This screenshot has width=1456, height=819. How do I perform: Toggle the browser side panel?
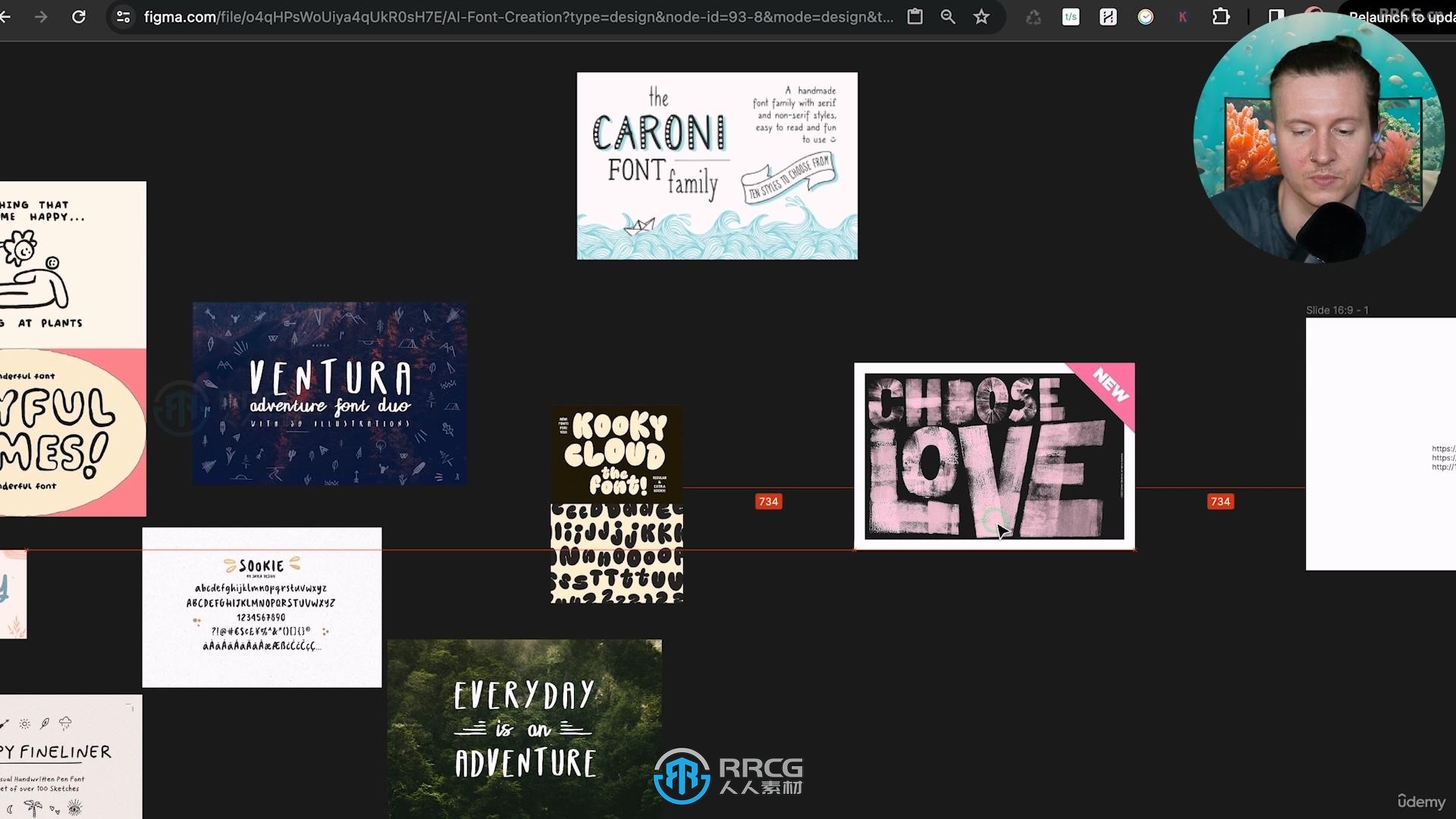click(1276, 17)
